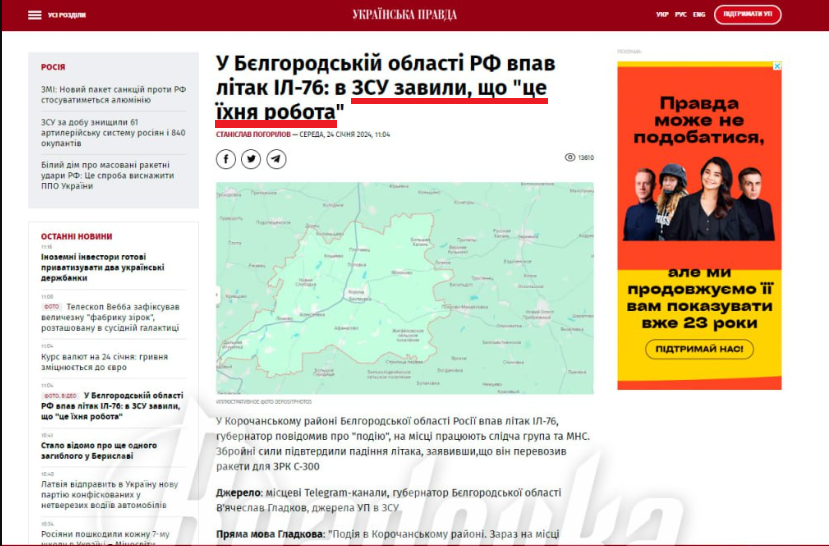This screenshot has height=546, width=829.
Task: Share article on Twitter
Action: pos(251,159)
